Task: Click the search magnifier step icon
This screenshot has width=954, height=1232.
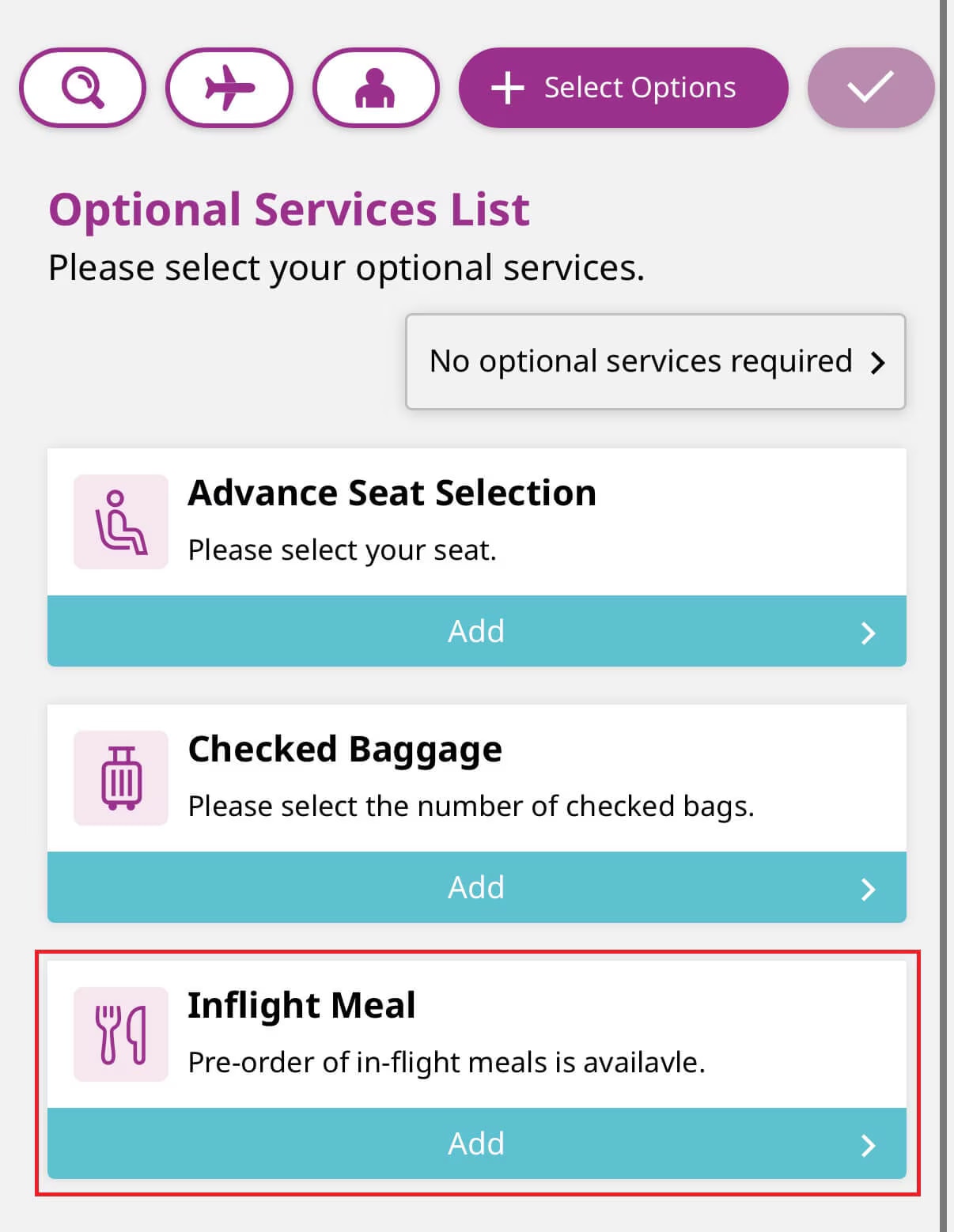Action: coord(82,88)
